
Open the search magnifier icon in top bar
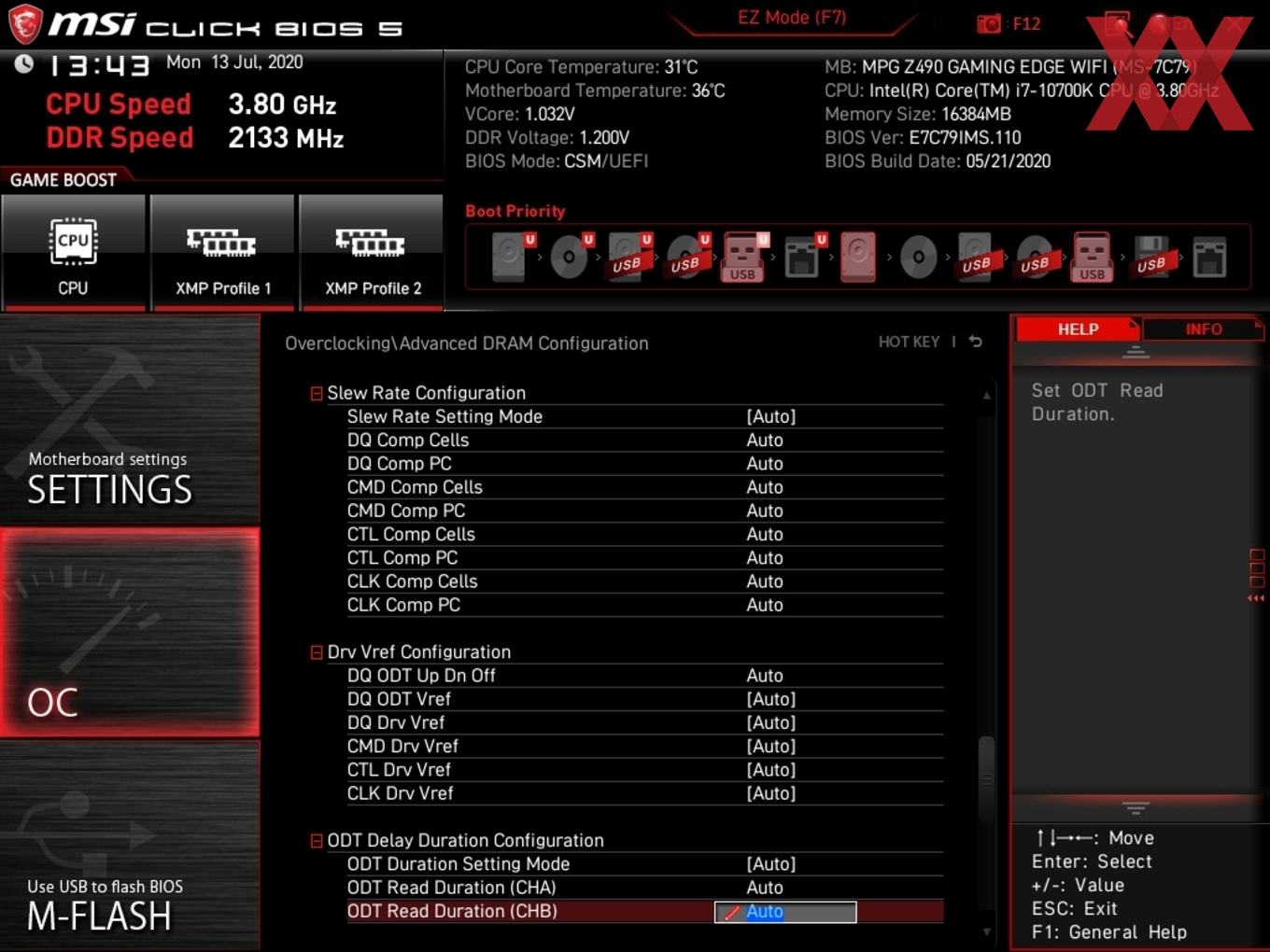(x=1118, y=23)
